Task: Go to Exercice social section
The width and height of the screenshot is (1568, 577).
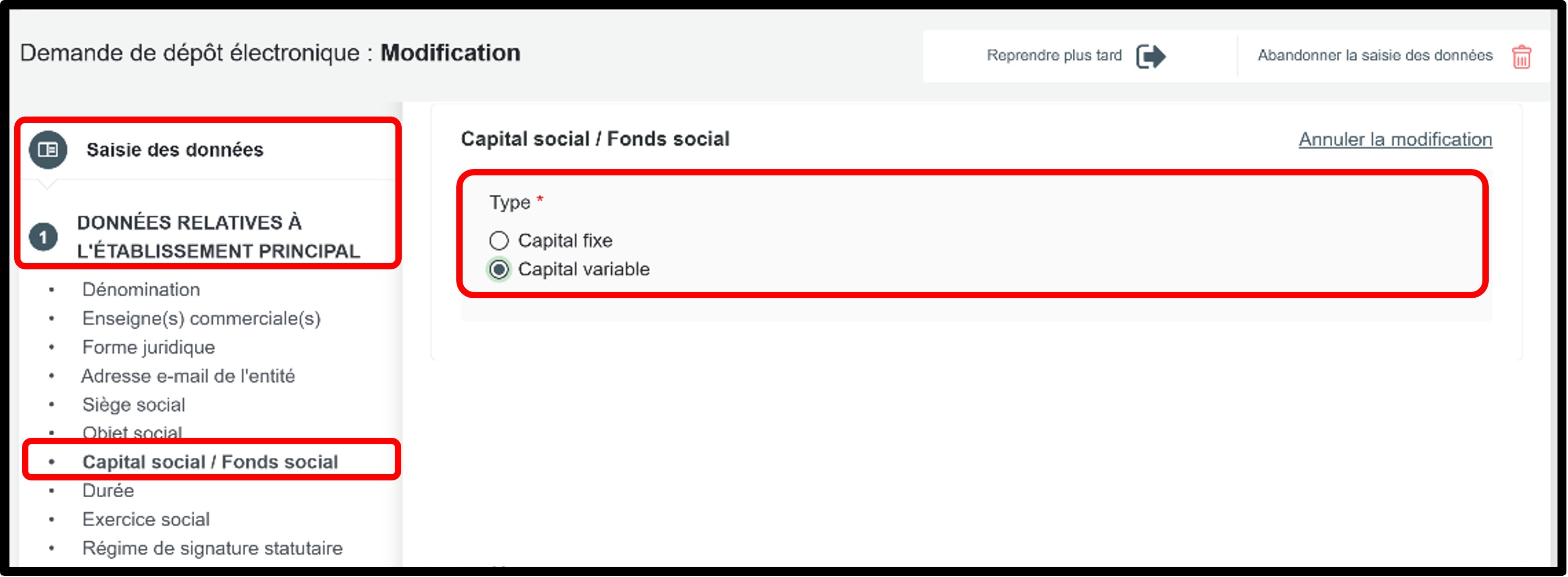Action: [146, 519]
